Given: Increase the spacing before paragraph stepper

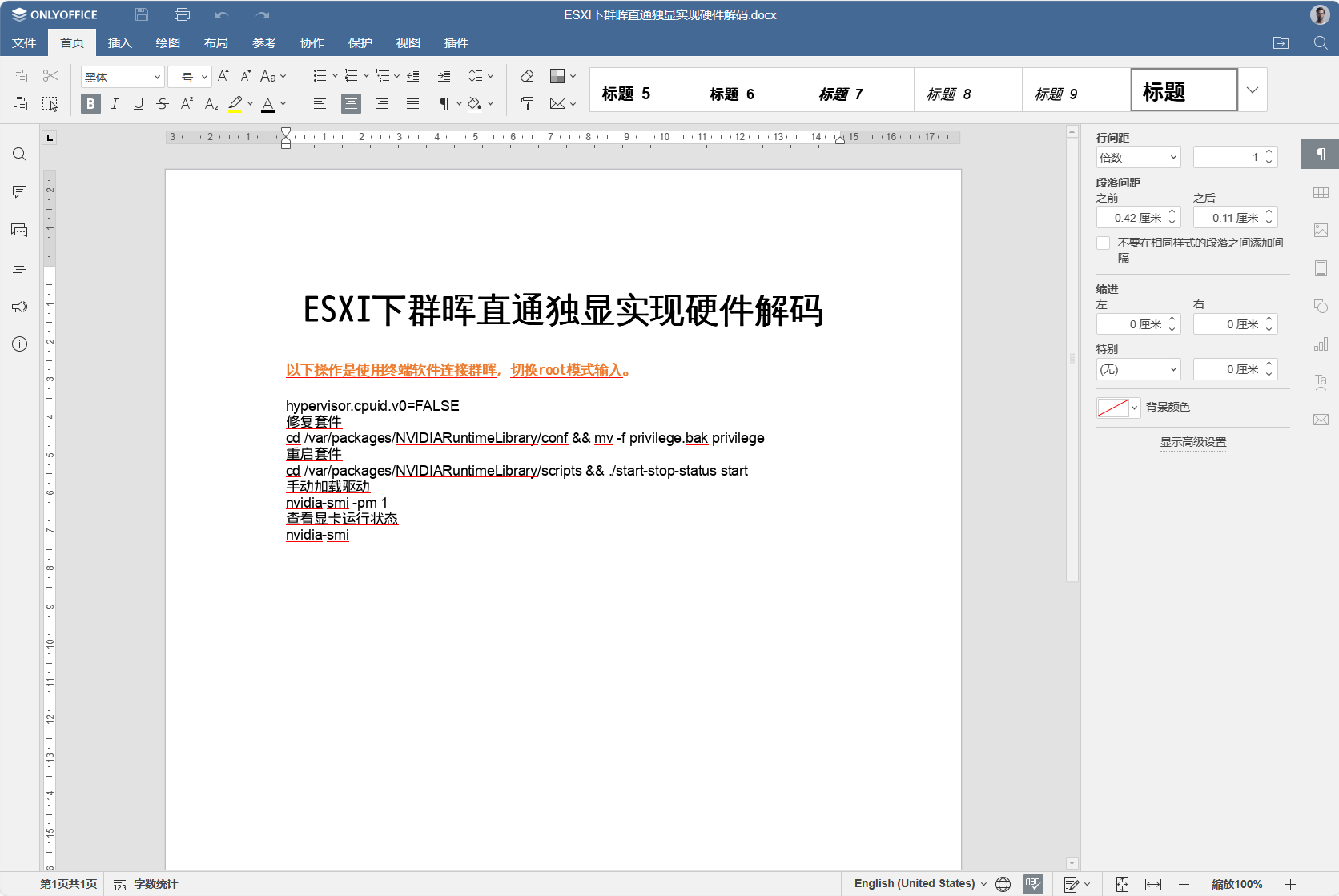Looking at the screenshot, I should pyautogui.click(x=1172, y=213).
